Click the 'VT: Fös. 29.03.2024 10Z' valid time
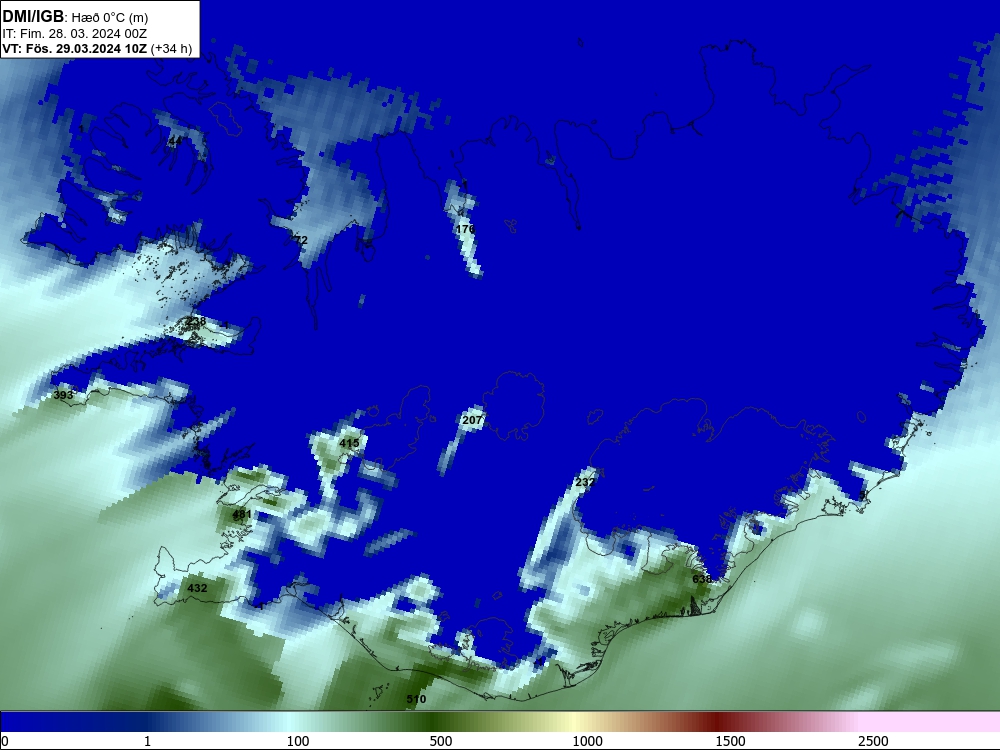Image resolution: width=1000 pixels, height=750 pixels. pos(75,48)
